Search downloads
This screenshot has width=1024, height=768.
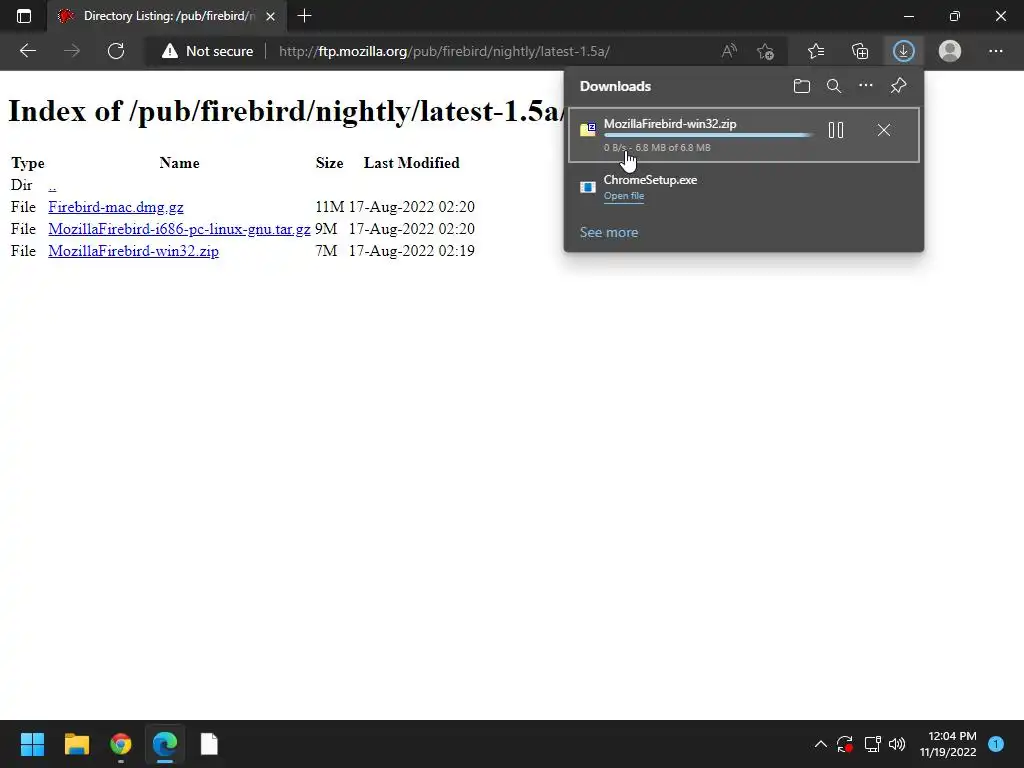point(833,86)
